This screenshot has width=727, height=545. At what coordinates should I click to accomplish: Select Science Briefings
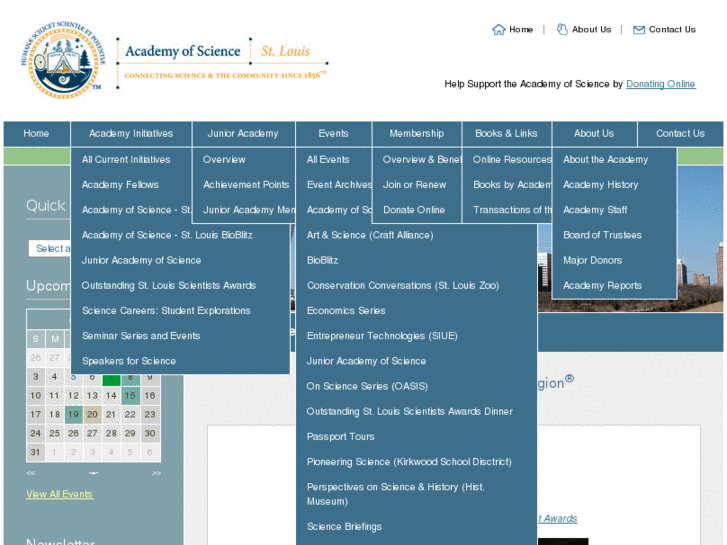tap(344, 526)
